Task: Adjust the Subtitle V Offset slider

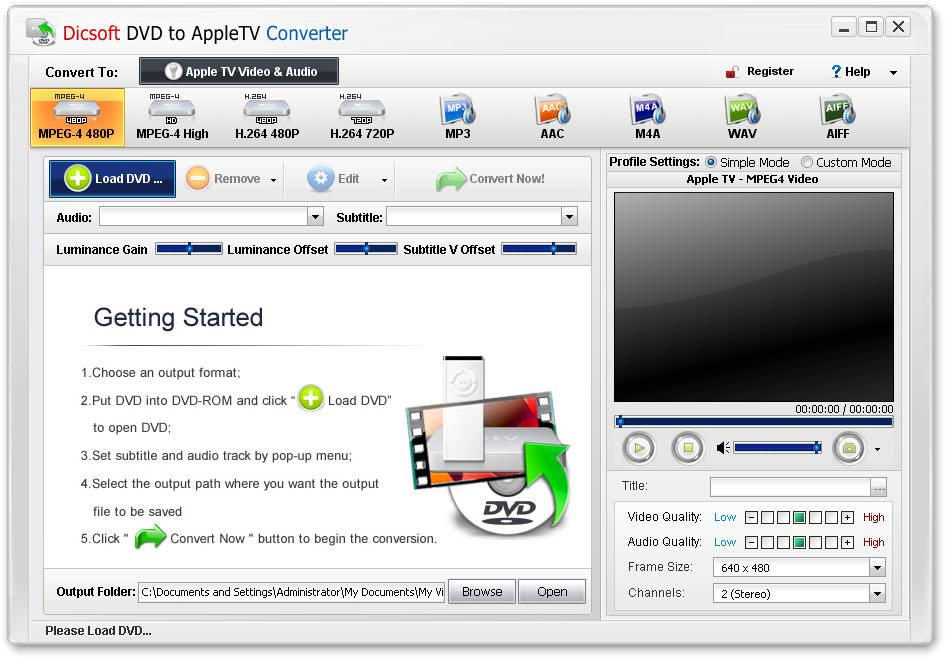Action: pyautogui.click(x=539, y=249)
